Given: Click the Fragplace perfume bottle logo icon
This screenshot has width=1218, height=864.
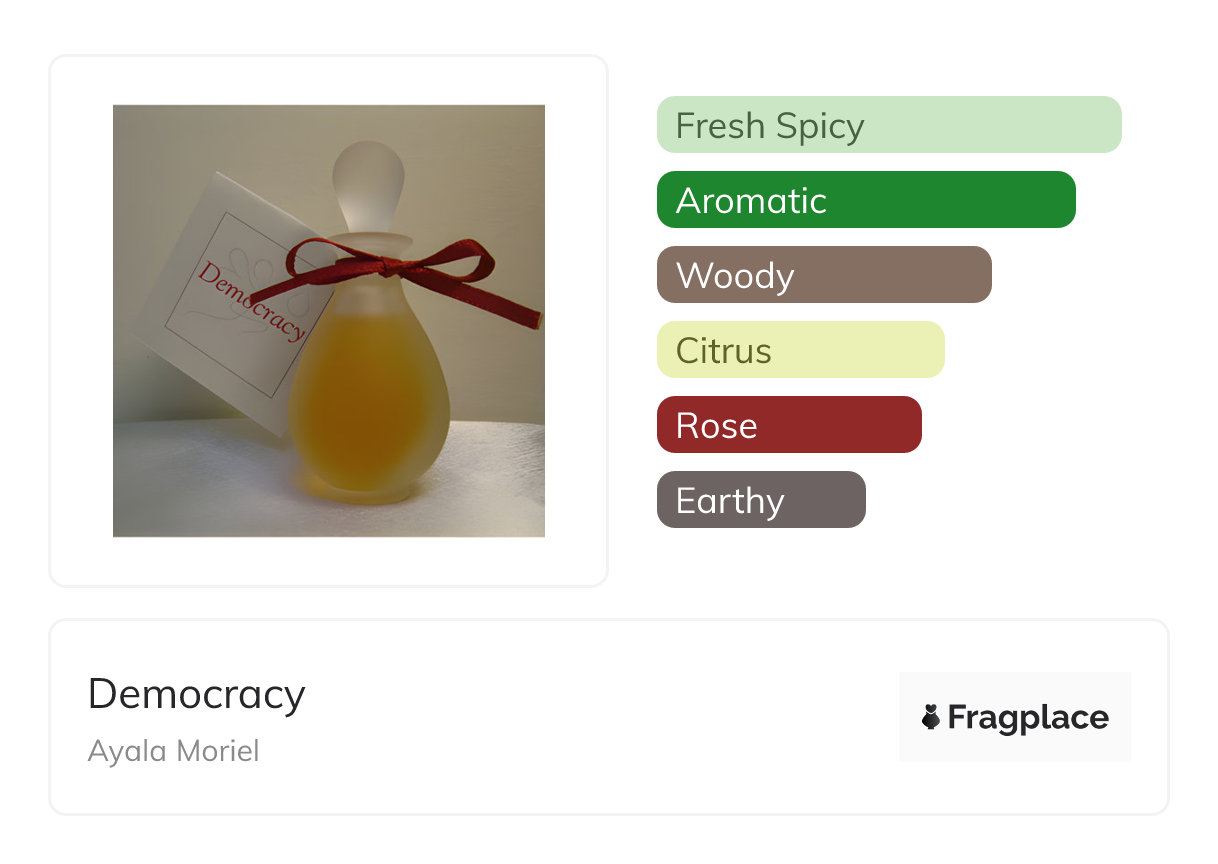Looking at the screenshot, I should (931, 717).
